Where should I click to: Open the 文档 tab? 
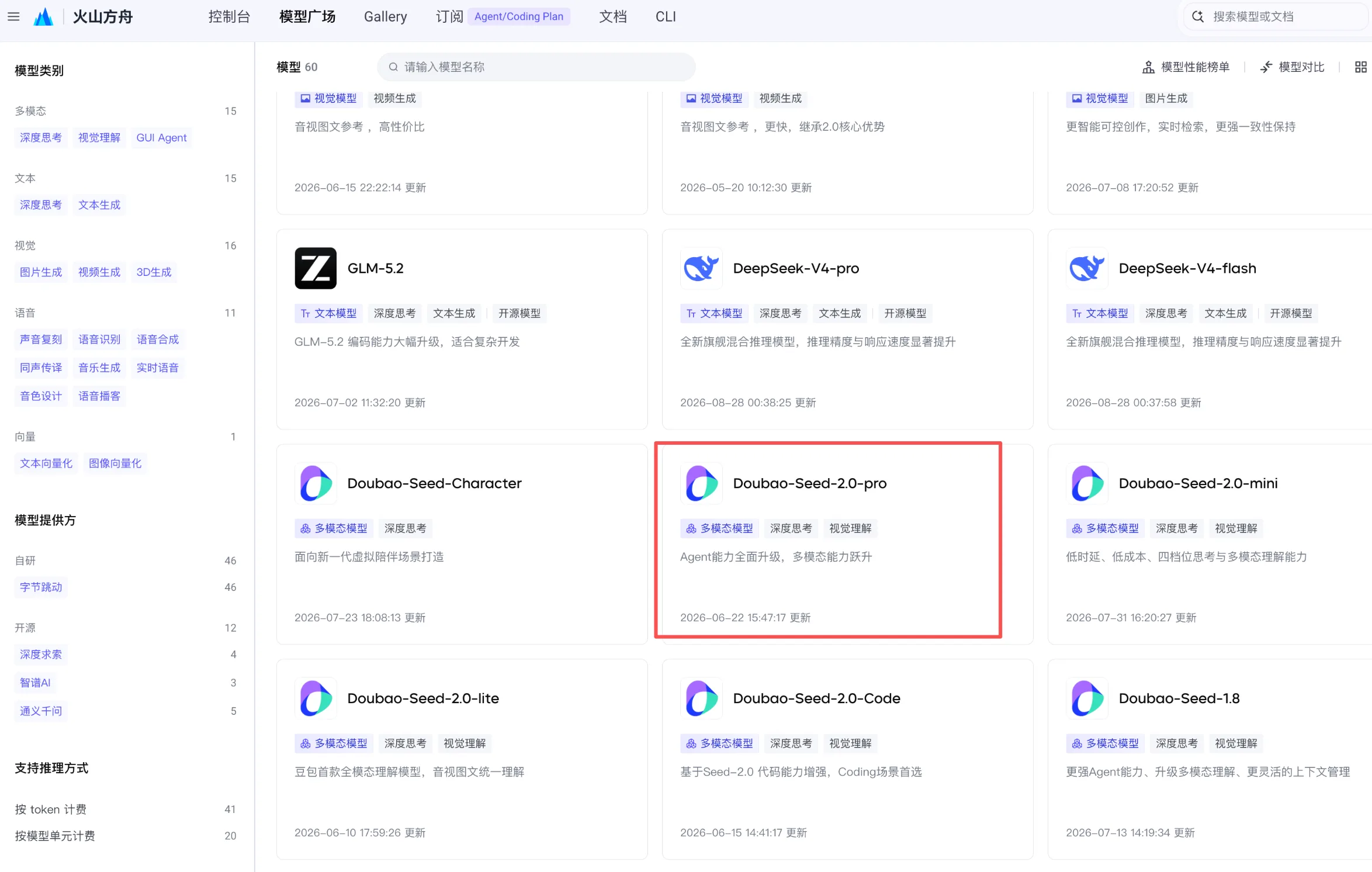tap(612, 17)
